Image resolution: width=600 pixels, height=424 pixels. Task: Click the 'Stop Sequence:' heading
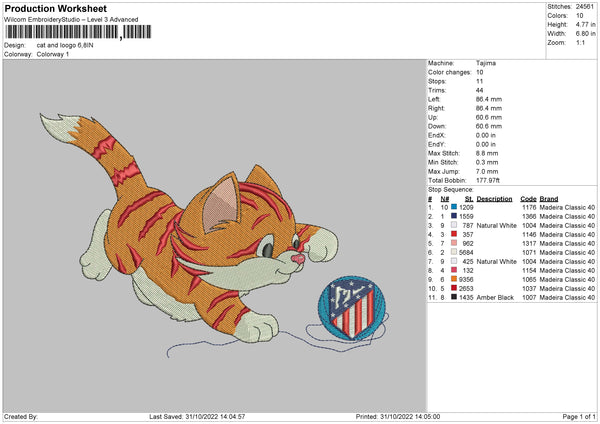click(450, 189)
